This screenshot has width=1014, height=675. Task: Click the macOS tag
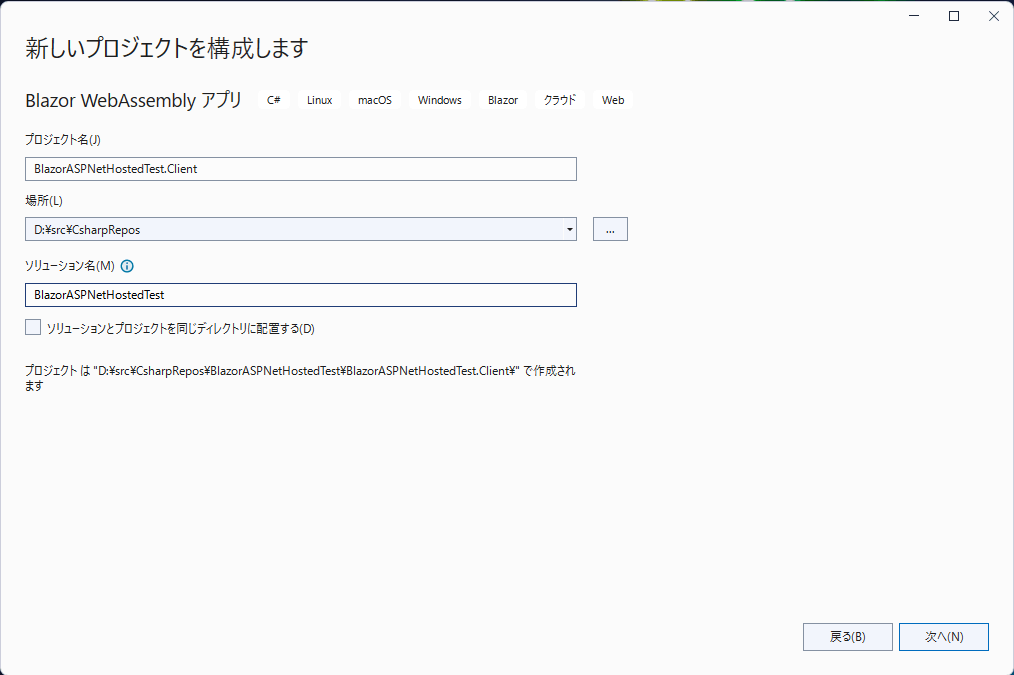click(375, 100)
